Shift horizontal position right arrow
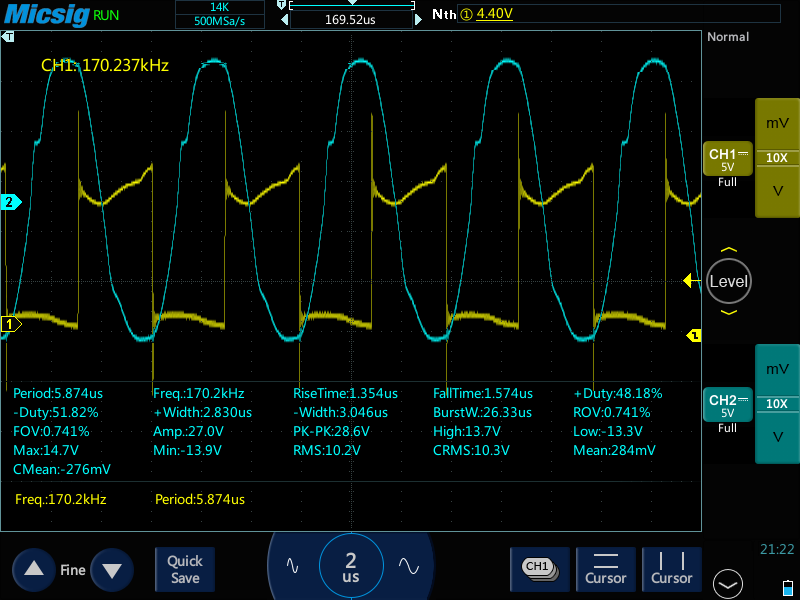Viewport: 800px width, 600px height. (x=418, y=20)
